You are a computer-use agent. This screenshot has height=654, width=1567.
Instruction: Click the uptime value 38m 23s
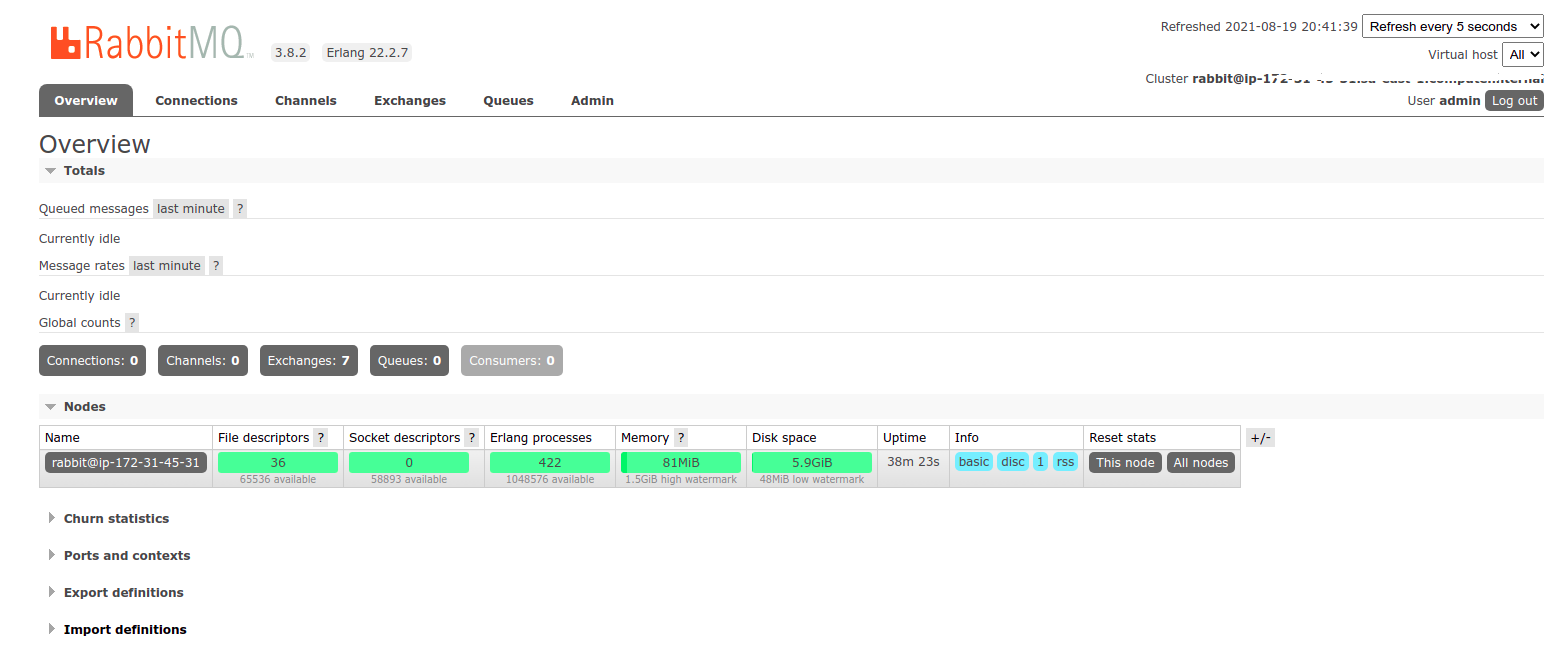coord(913,462)
